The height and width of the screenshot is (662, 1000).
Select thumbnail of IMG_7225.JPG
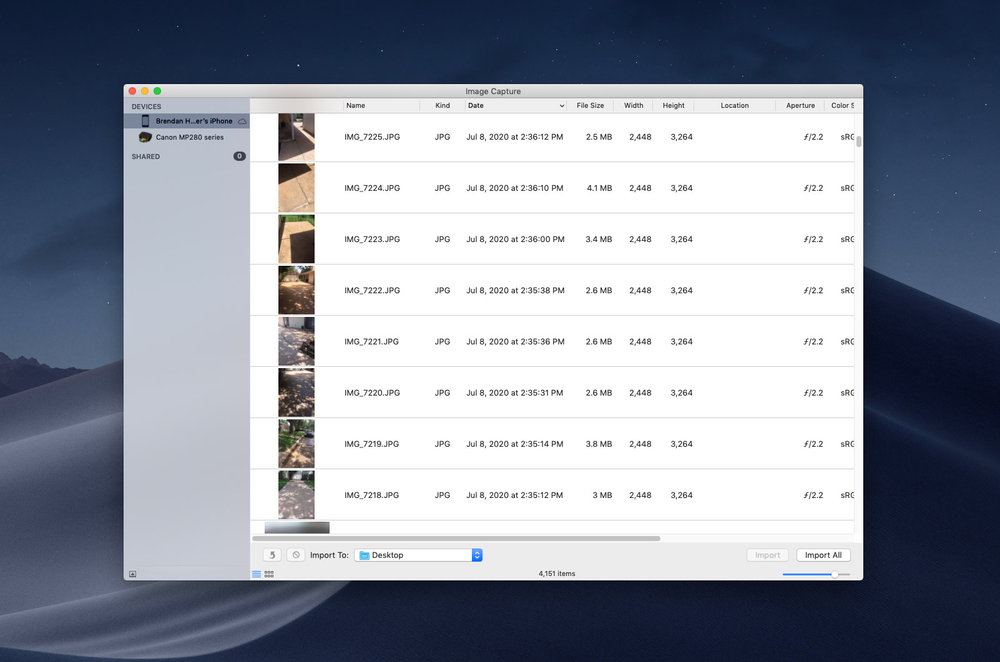[x=297, y=137]
